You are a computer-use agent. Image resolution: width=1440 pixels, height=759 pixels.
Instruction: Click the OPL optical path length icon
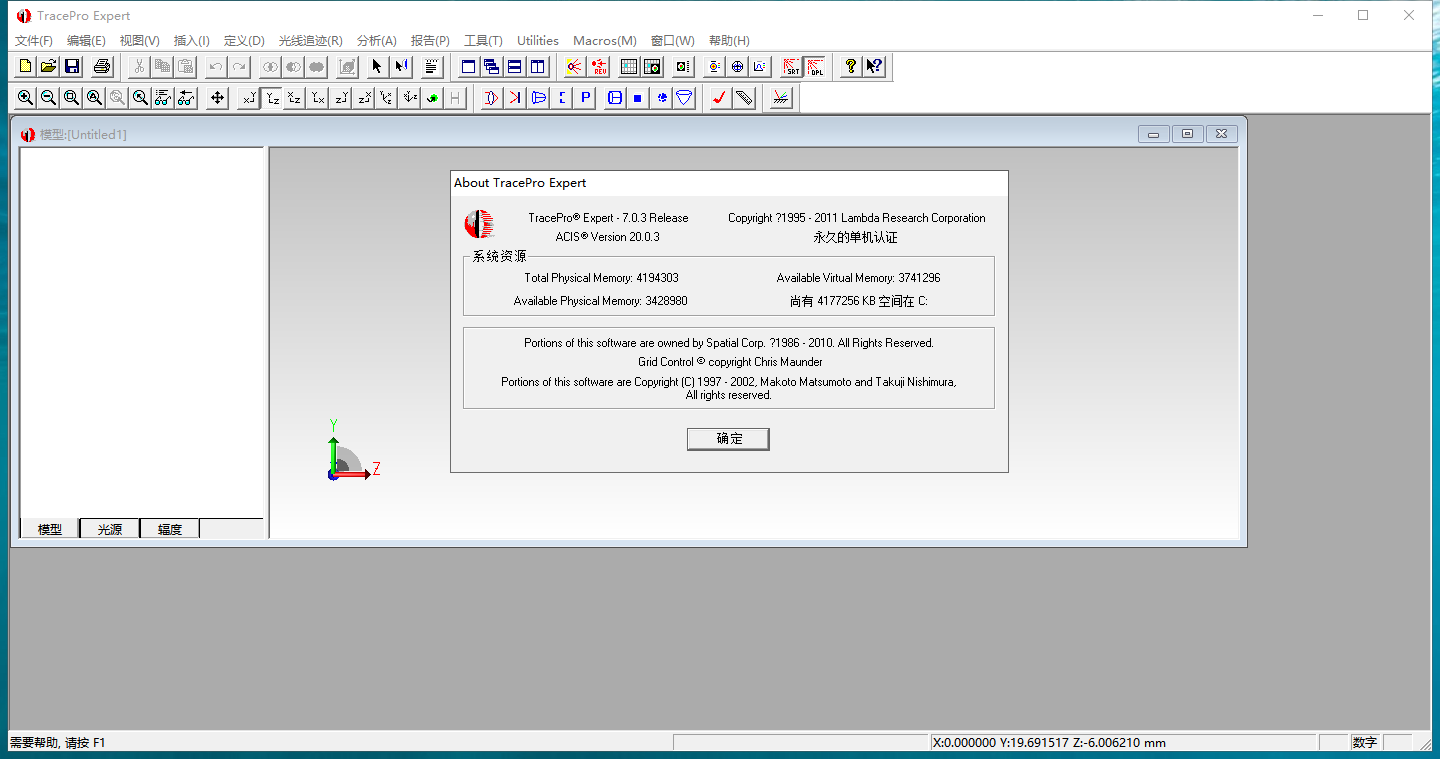[x=816, y=66]
